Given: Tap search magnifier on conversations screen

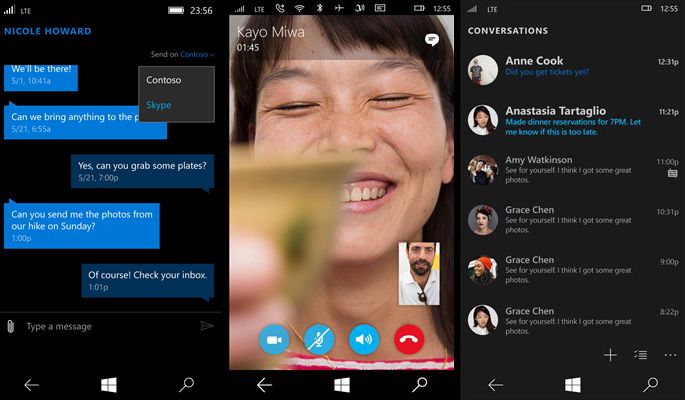Looking at the screenshot, I should pos(650,384).
